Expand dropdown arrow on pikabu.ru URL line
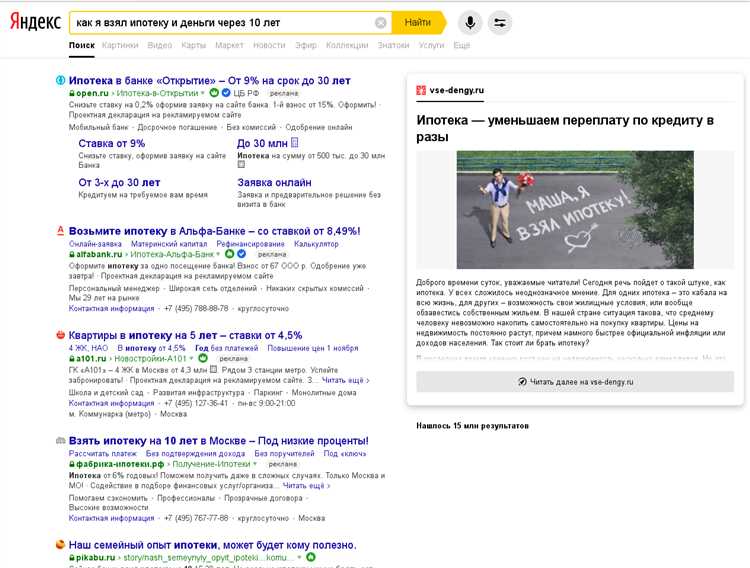Image resolution: width=750 pixels, height=568 pixels. pyautogui.click(x=299, y=557)
